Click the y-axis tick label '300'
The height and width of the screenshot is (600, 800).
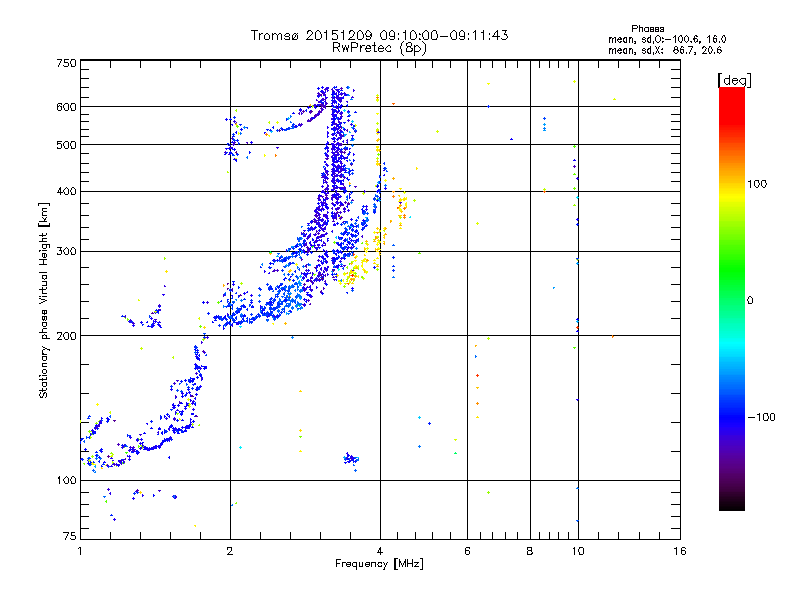coord(66,252)
